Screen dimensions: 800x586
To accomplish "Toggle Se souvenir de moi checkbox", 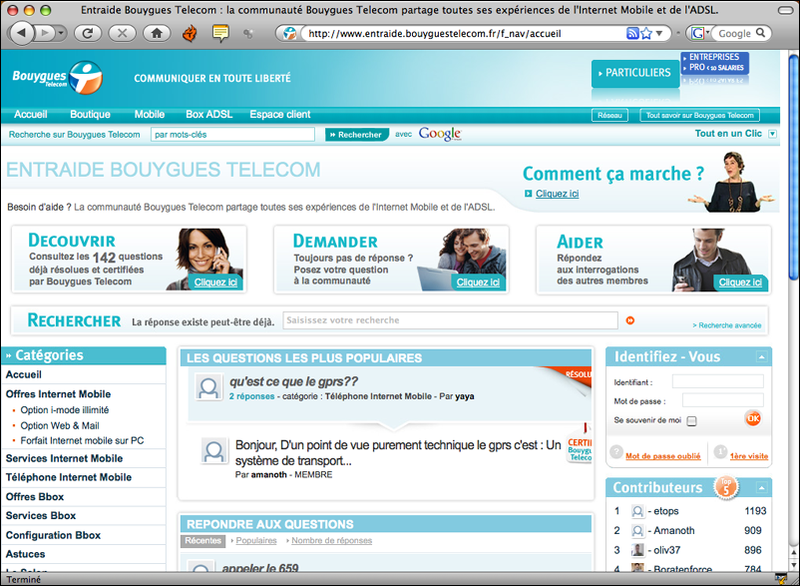I will pyautogui.click(x=692, y=421).
